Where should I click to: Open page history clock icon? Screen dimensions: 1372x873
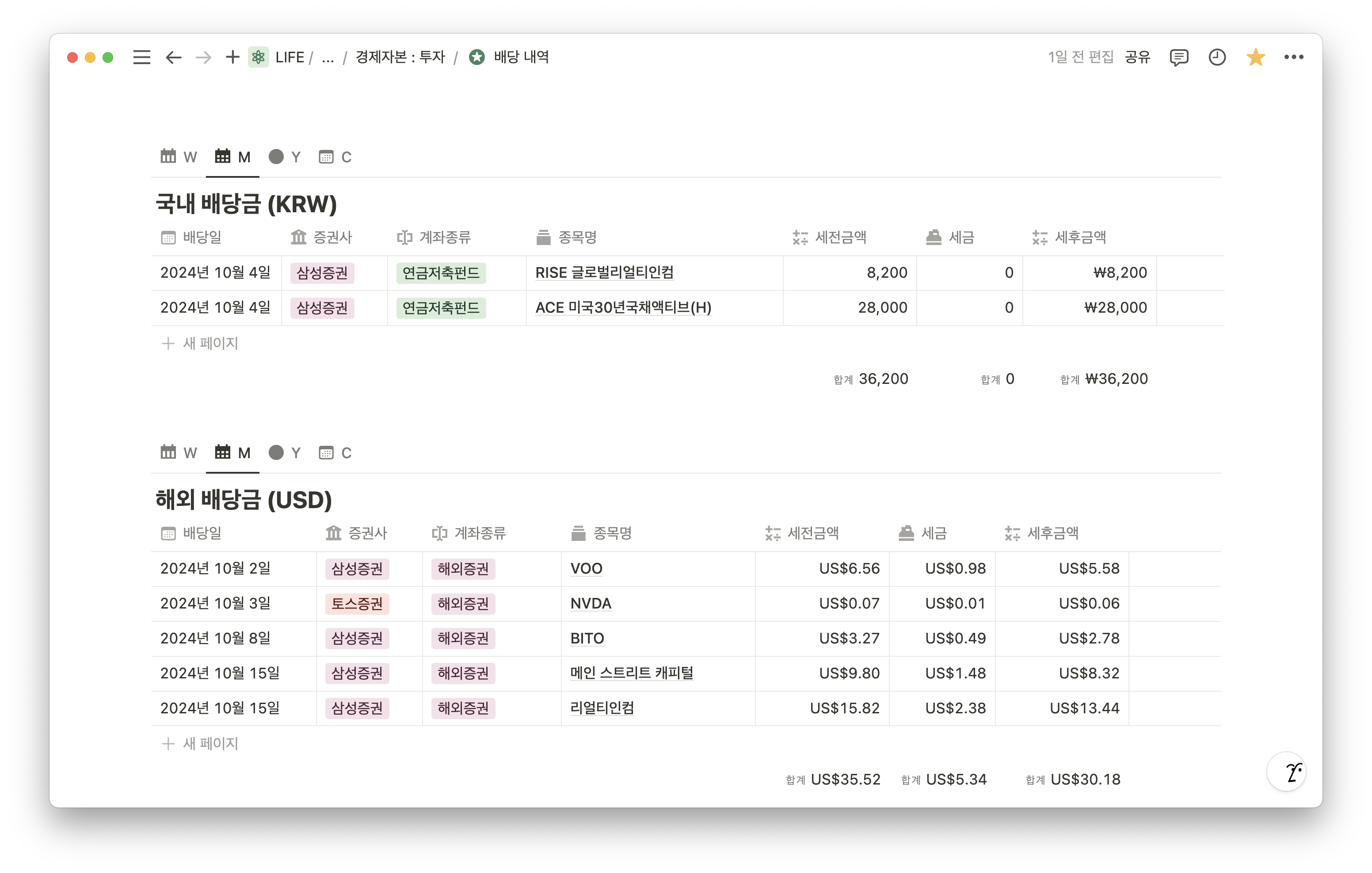[x=1217, y=57]
